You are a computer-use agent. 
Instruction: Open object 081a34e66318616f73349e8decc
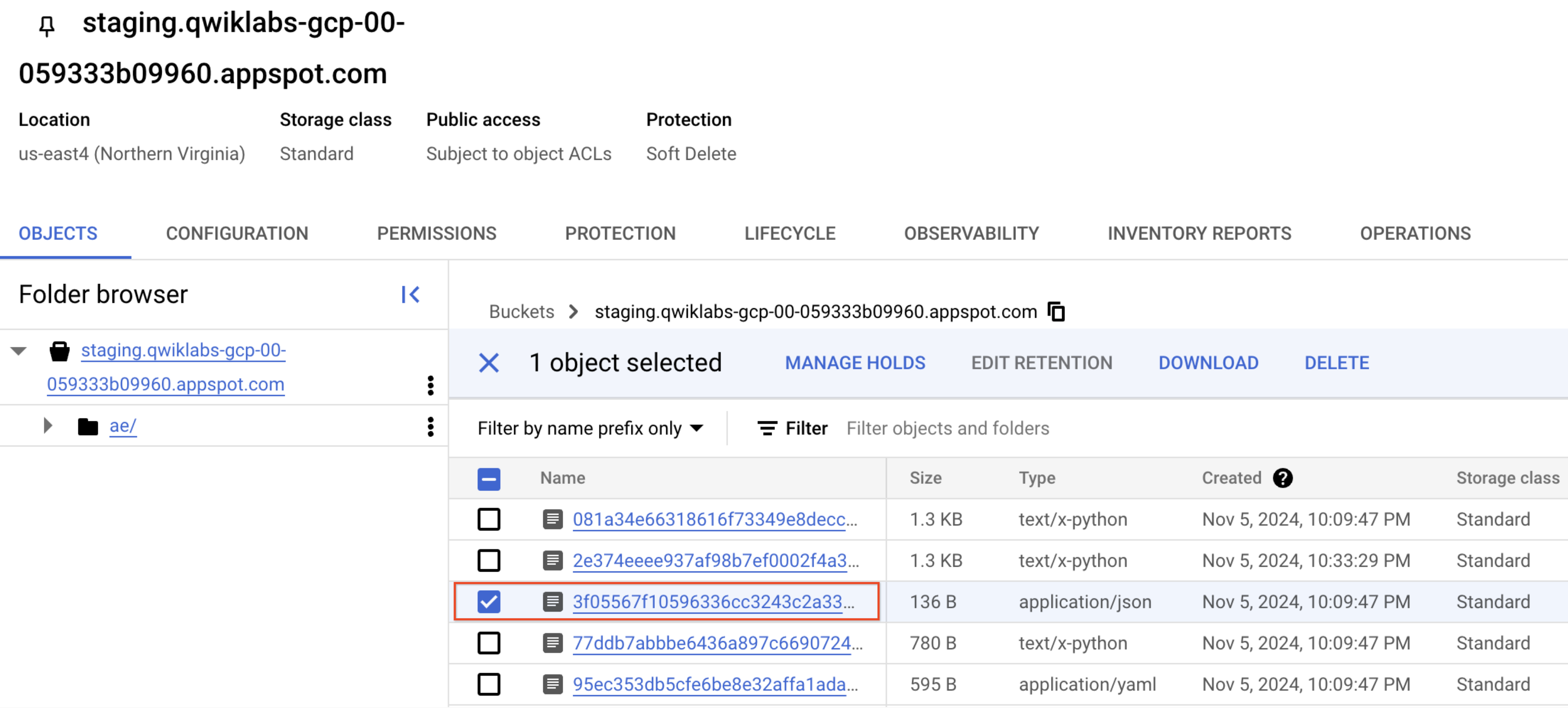coord(714,520)
